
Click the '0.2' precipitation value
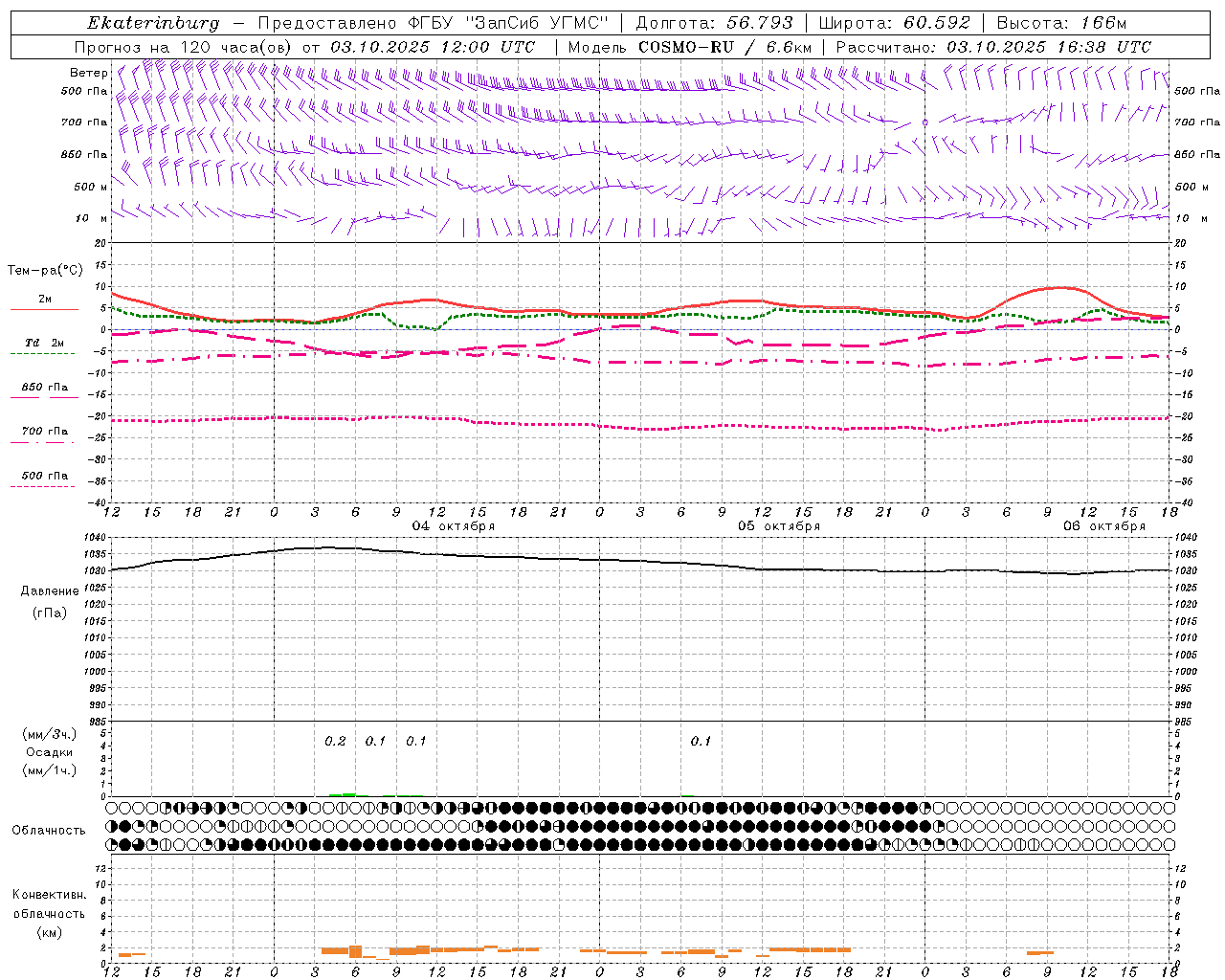tap(335, 742)
